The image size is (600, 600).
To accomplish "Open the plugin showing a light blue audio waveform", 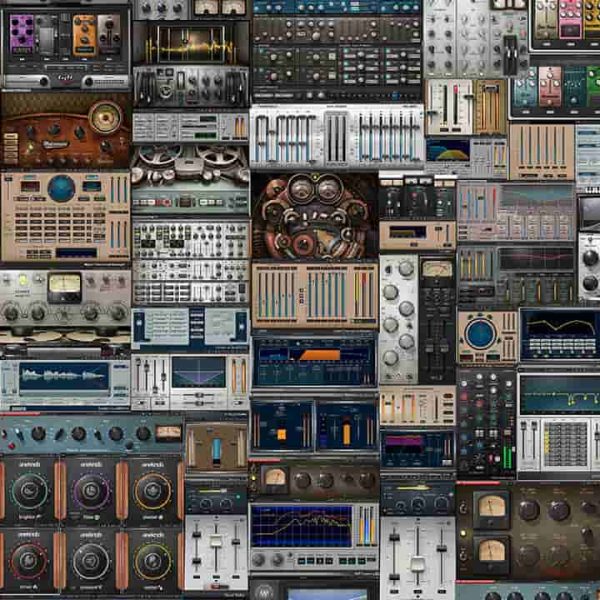I will 65,385.
